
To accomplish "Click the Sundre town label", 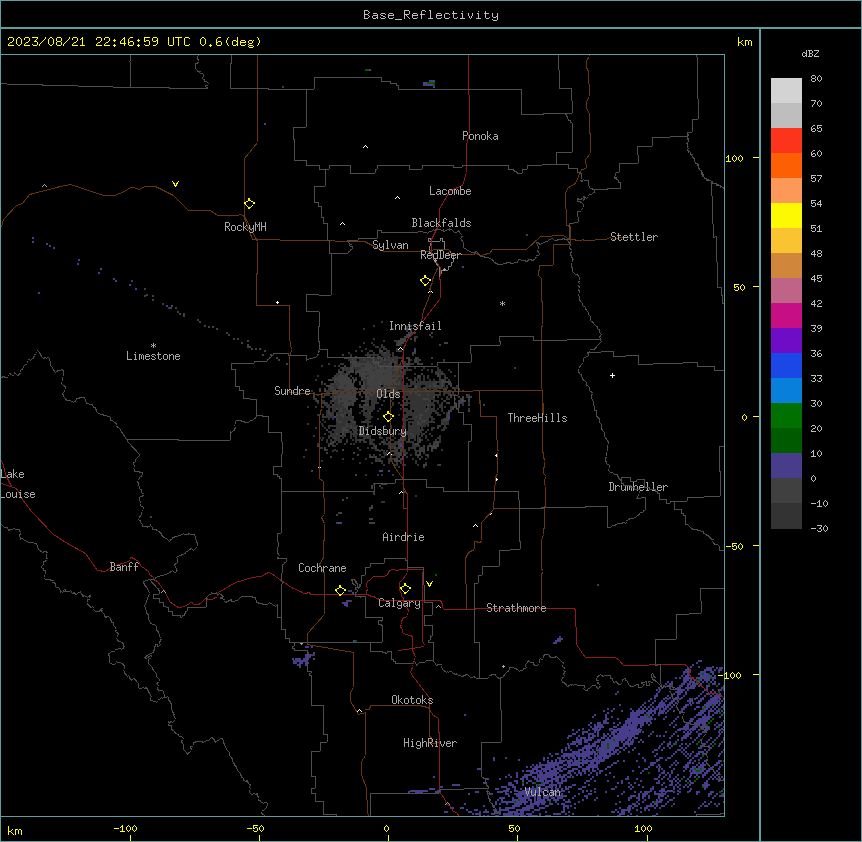I will (292, 391).
